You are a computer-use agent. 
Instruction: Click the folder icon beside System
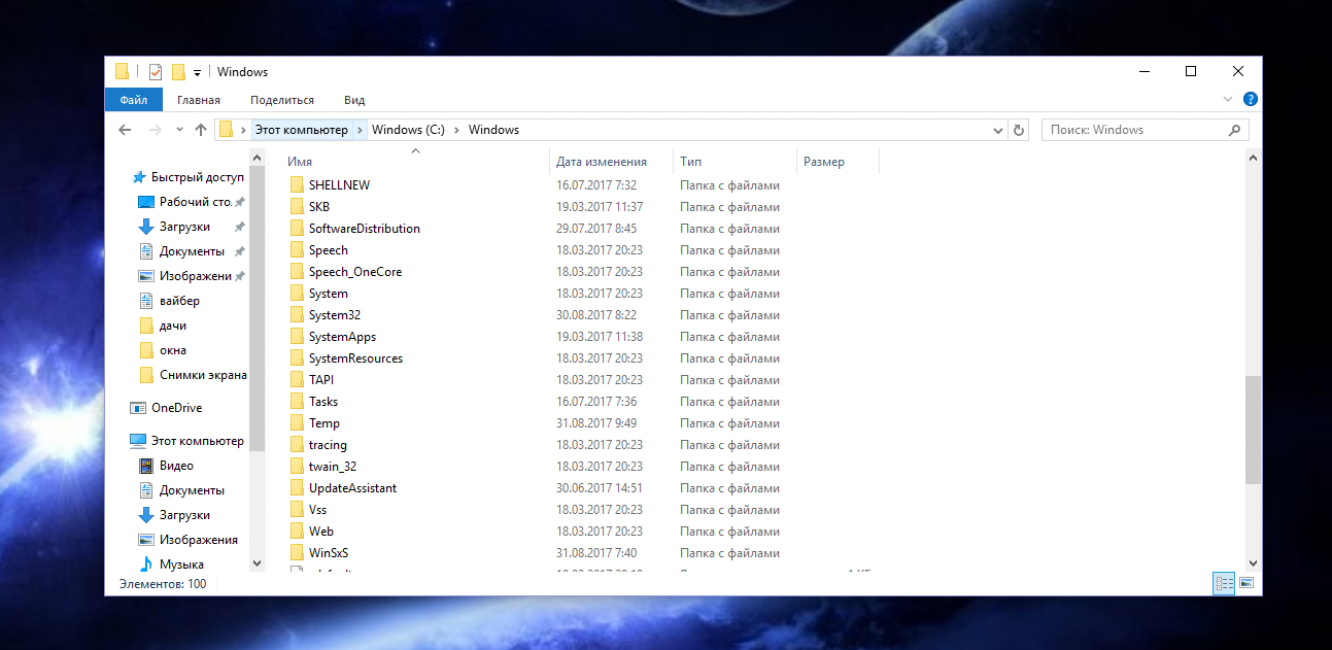(296, 294)
